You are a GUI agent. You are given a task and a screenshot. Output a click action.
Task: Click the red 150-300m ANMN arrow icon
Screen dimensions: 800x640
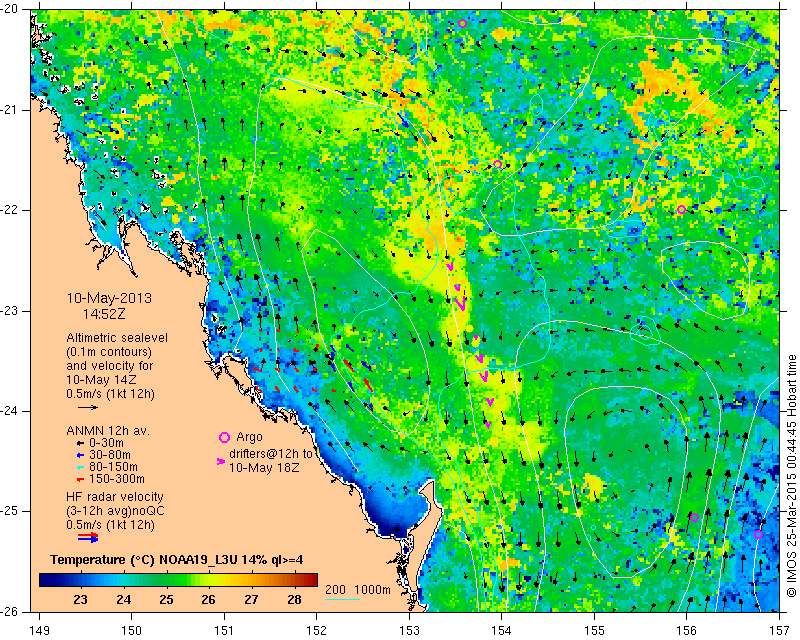point(80,480)
